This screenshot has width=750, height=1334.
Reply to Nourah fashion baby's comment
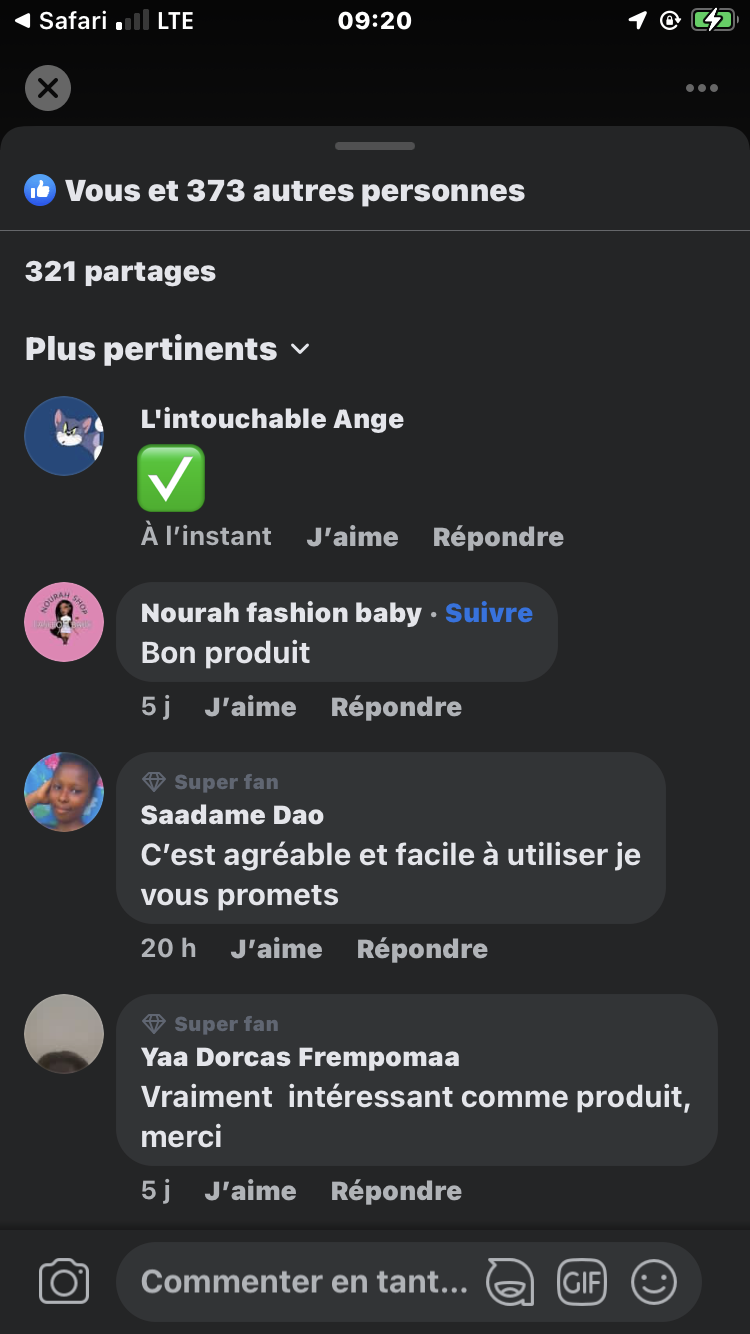coord(396,707)
